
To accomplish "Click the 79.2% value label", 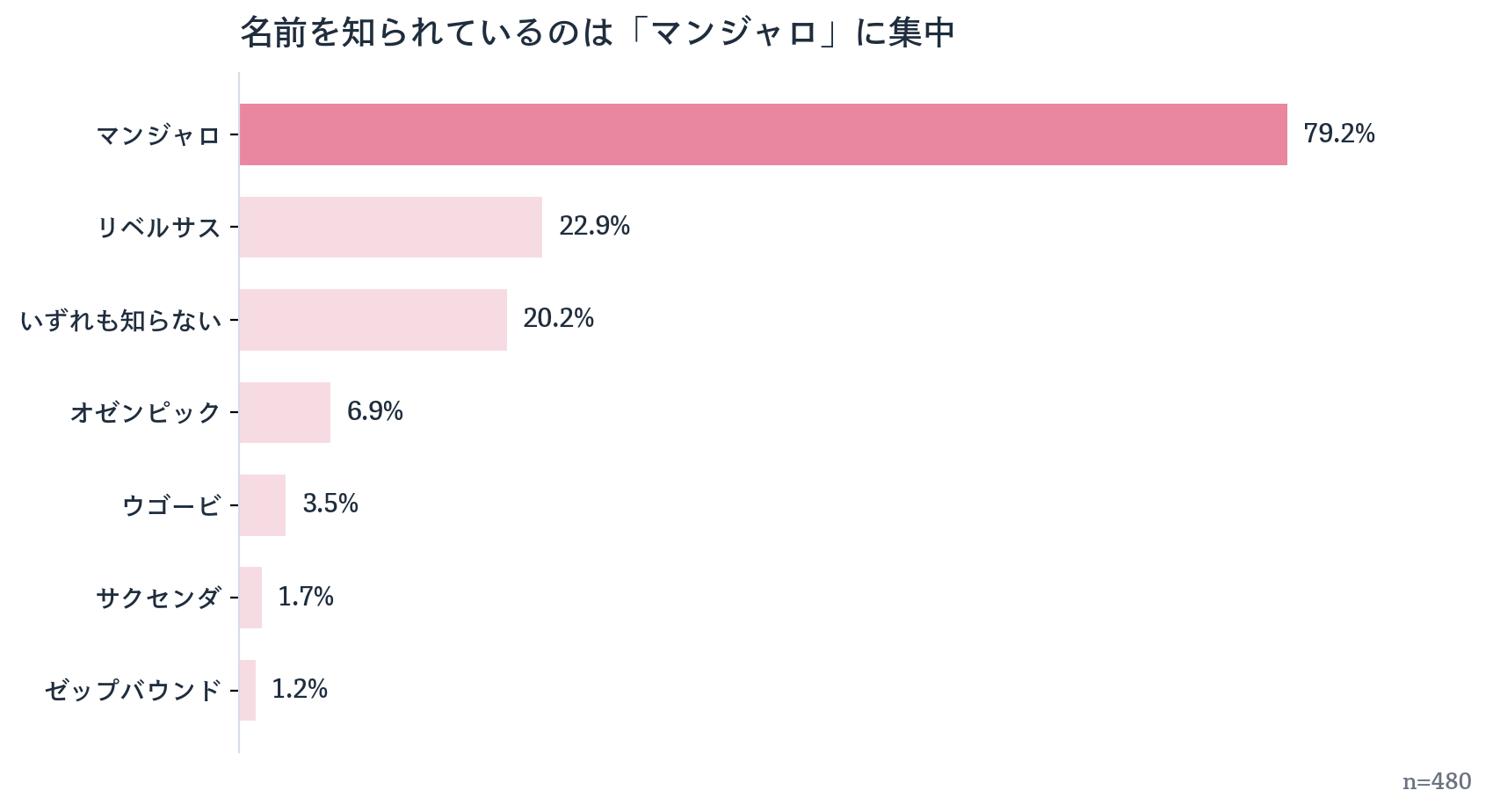I will tap(1339, 134).
